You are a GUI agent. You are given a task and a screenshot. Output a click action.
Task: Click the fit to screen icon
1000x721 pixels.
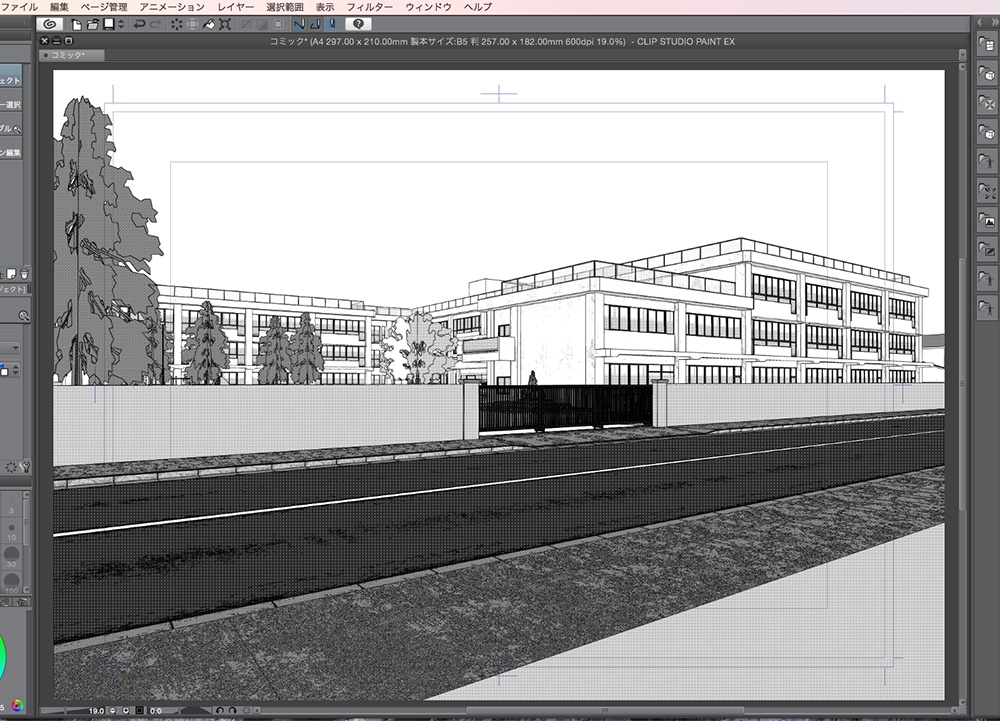(140, 711)
